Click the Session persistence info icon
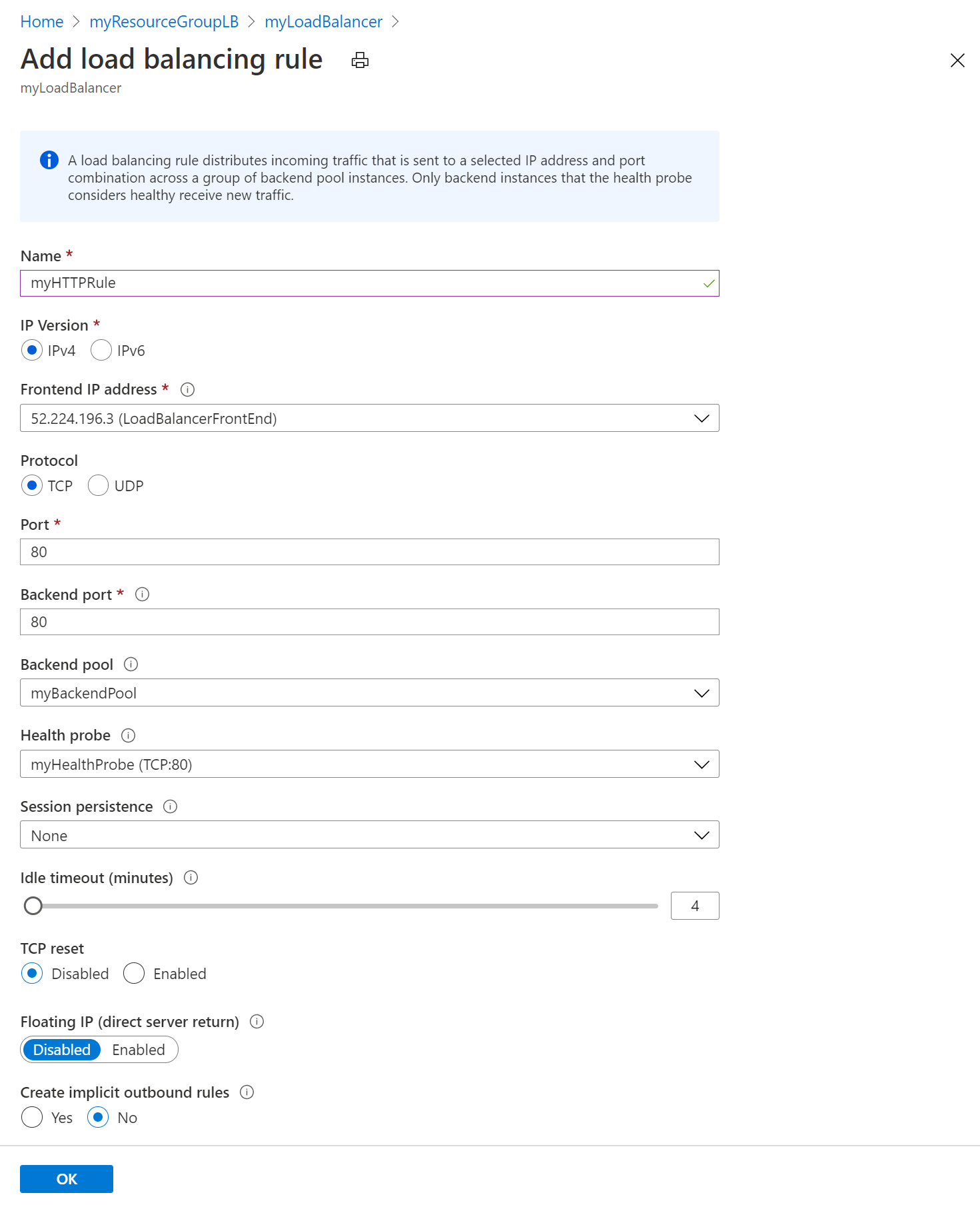The height and width of the screenshot is (1209, 980). pyautogui.click(x=171, y=807)
